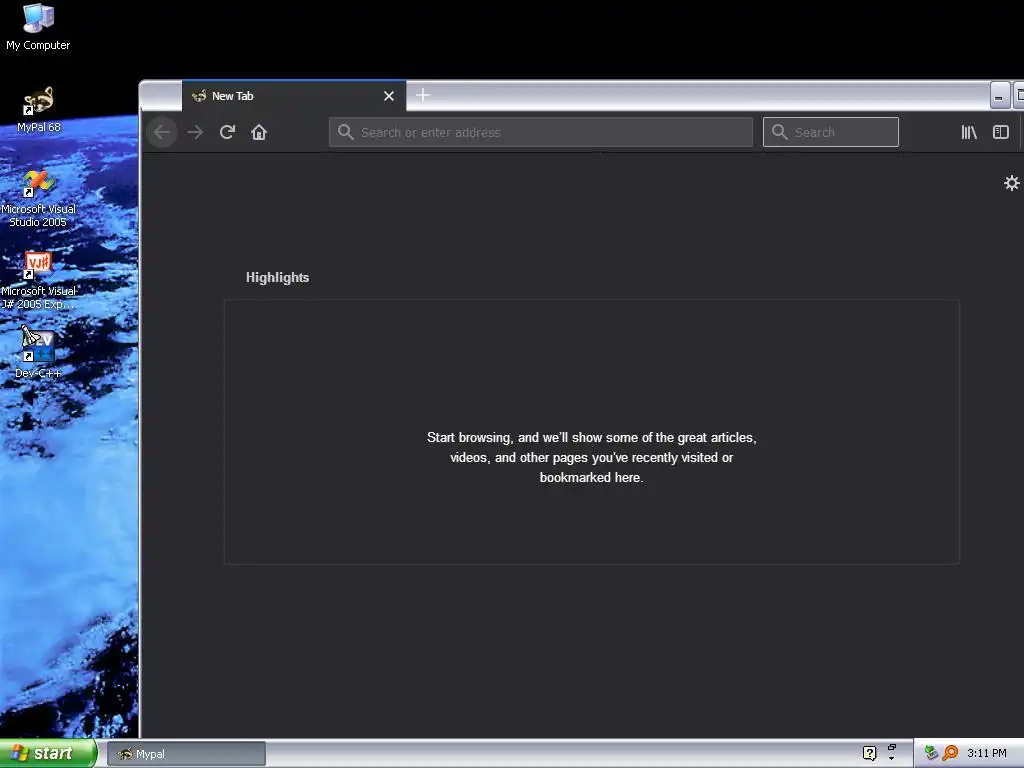Viewport: 1024px width, 768px height.
Task: Minimize the Mypal browser window
Action: (x=999, y=96)
